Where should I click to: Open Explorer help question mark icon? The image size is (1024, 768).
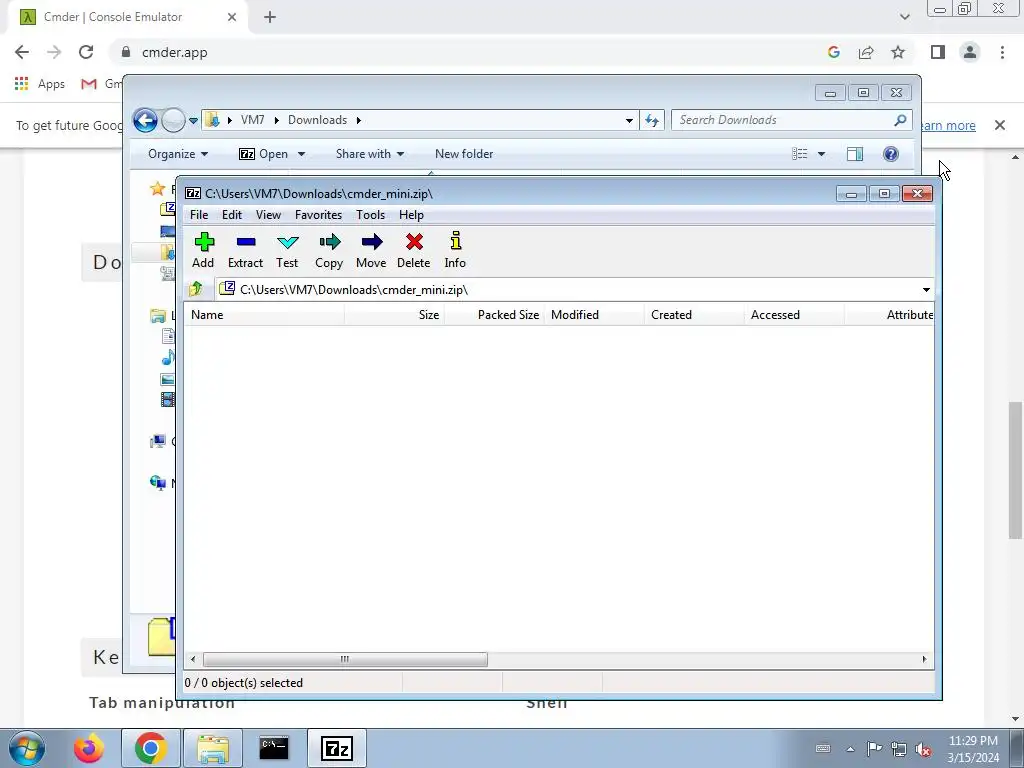pyautogui.click(x=891, y=154)
